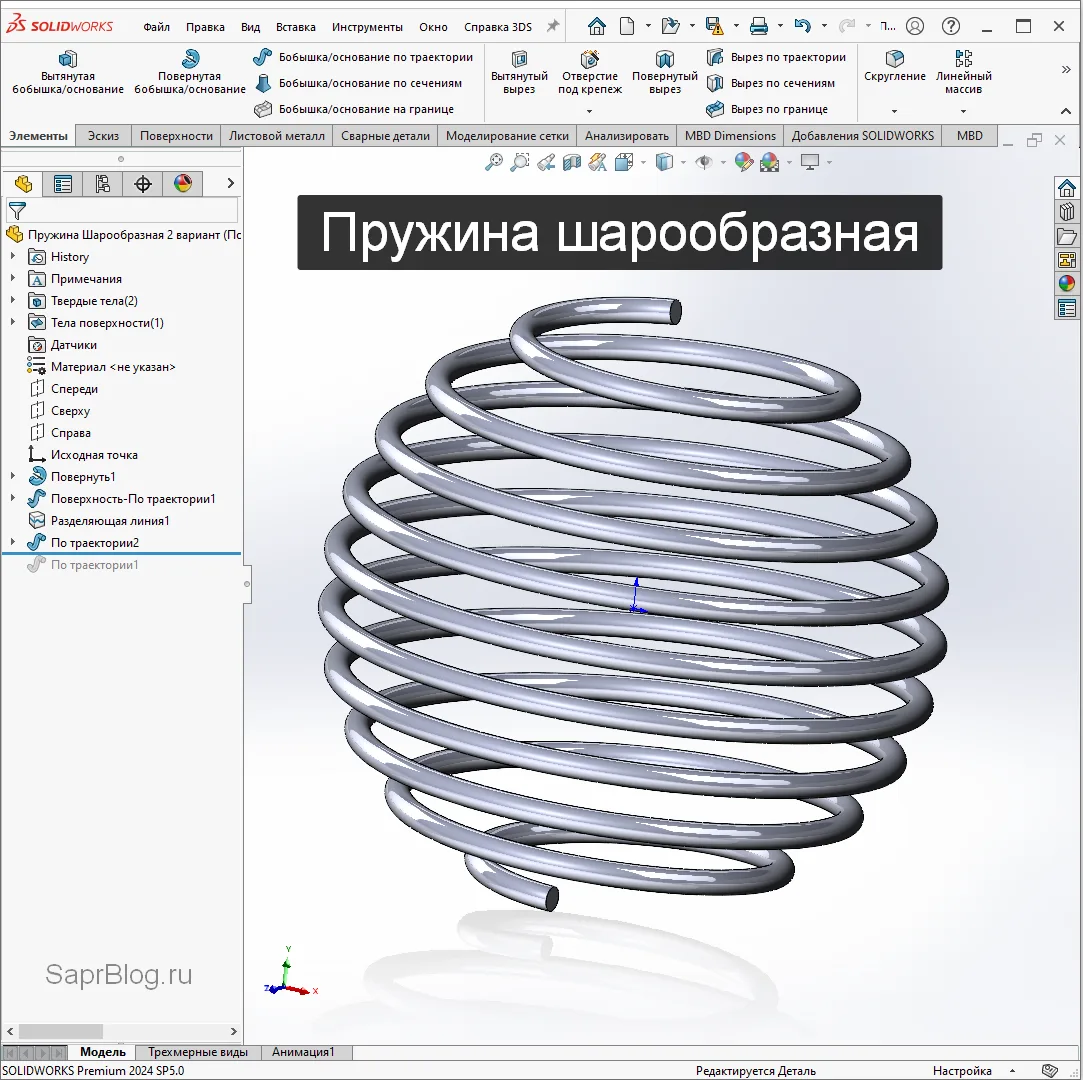The height and width of the screenshot is (1080, 1083).
Task: Open the Appearances color palette in task pane
Action: pos(1067,284)
